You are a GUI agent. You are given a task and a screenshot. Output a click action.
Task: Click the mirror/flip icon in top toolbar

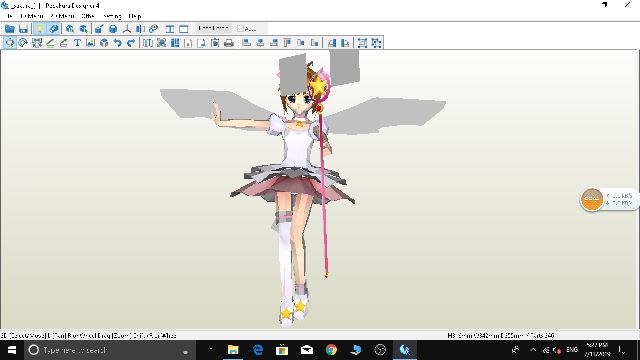coord(140,29)
